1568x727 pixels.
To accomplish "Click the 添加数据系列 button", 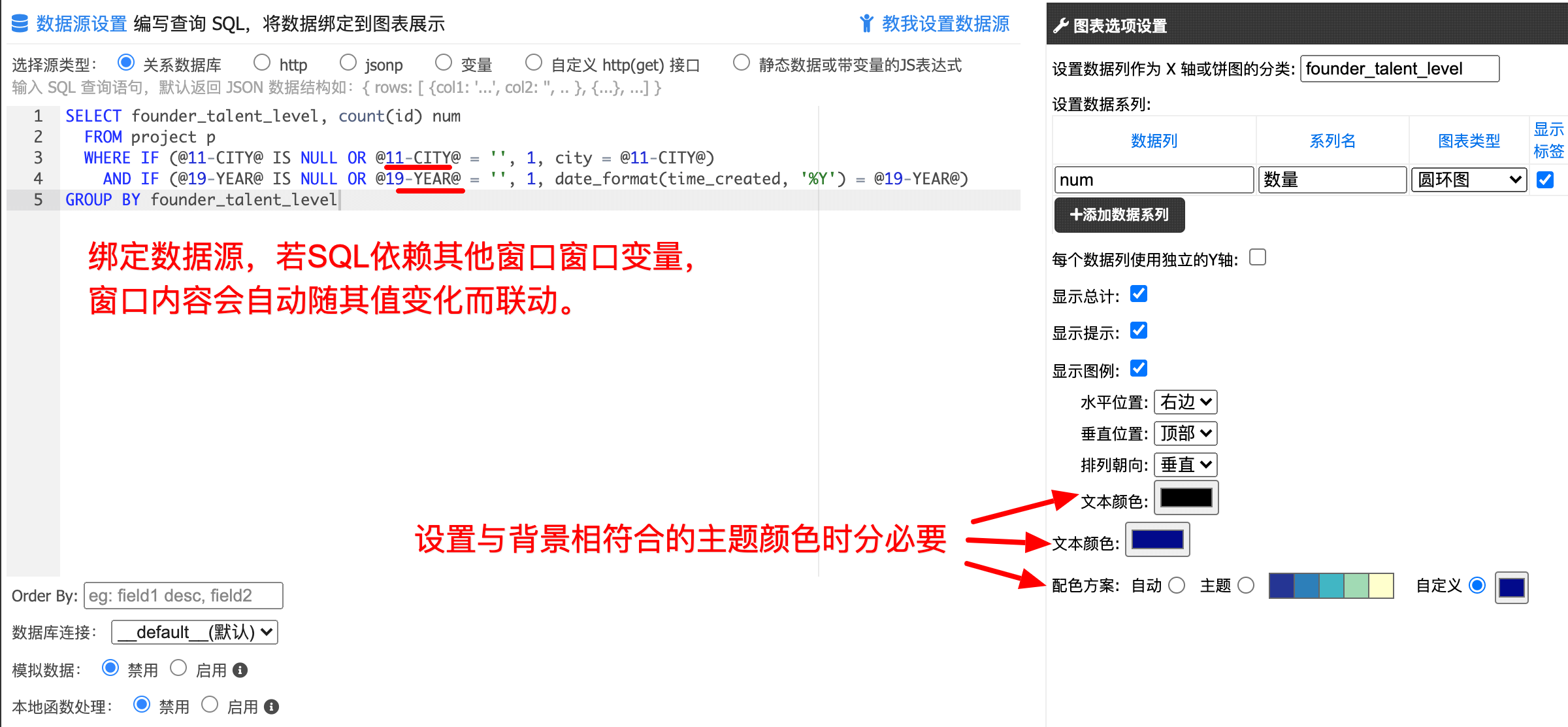I will (1119, 215).
